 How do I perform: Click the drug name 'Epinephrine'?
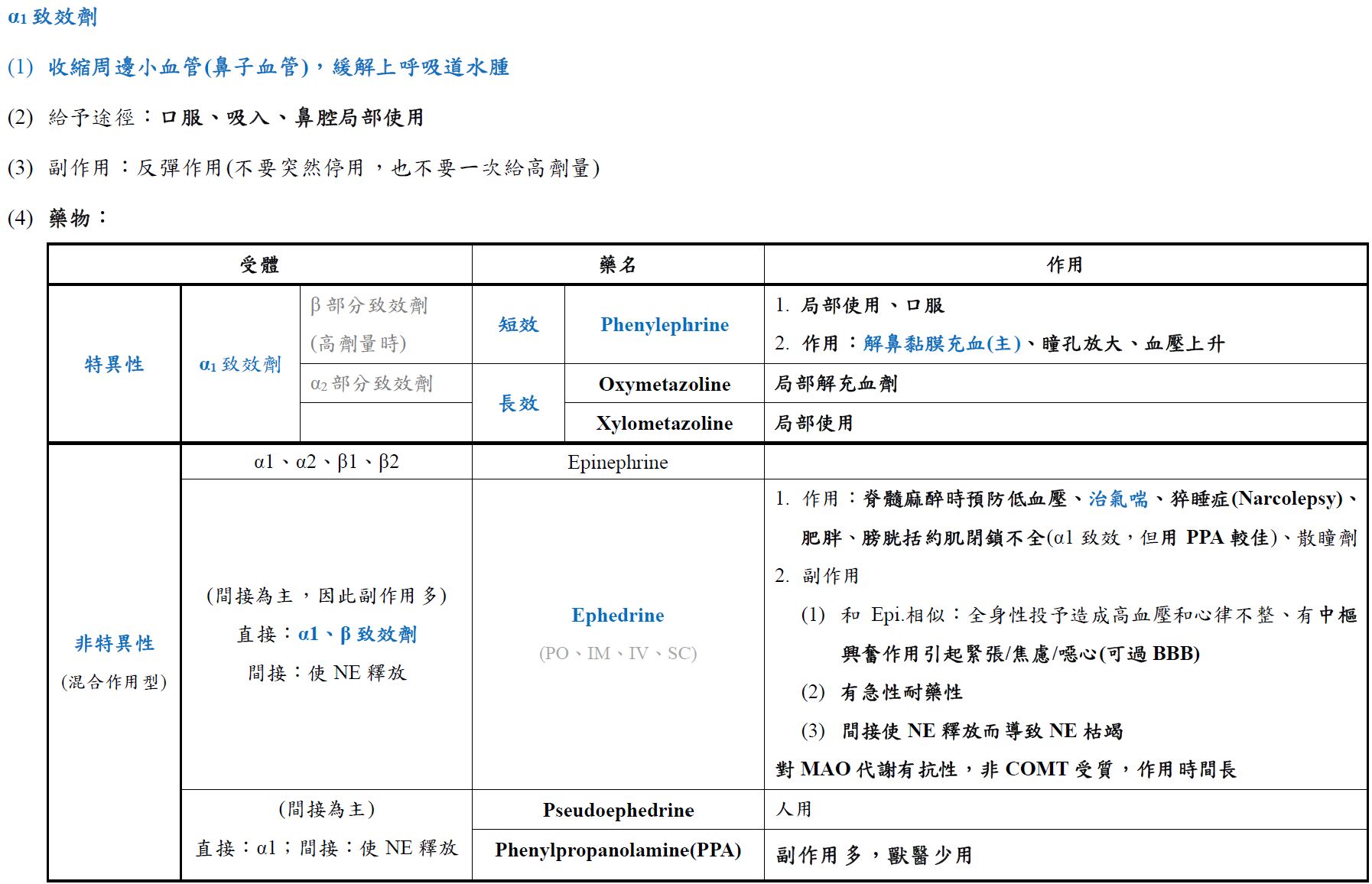pos(618,463)
